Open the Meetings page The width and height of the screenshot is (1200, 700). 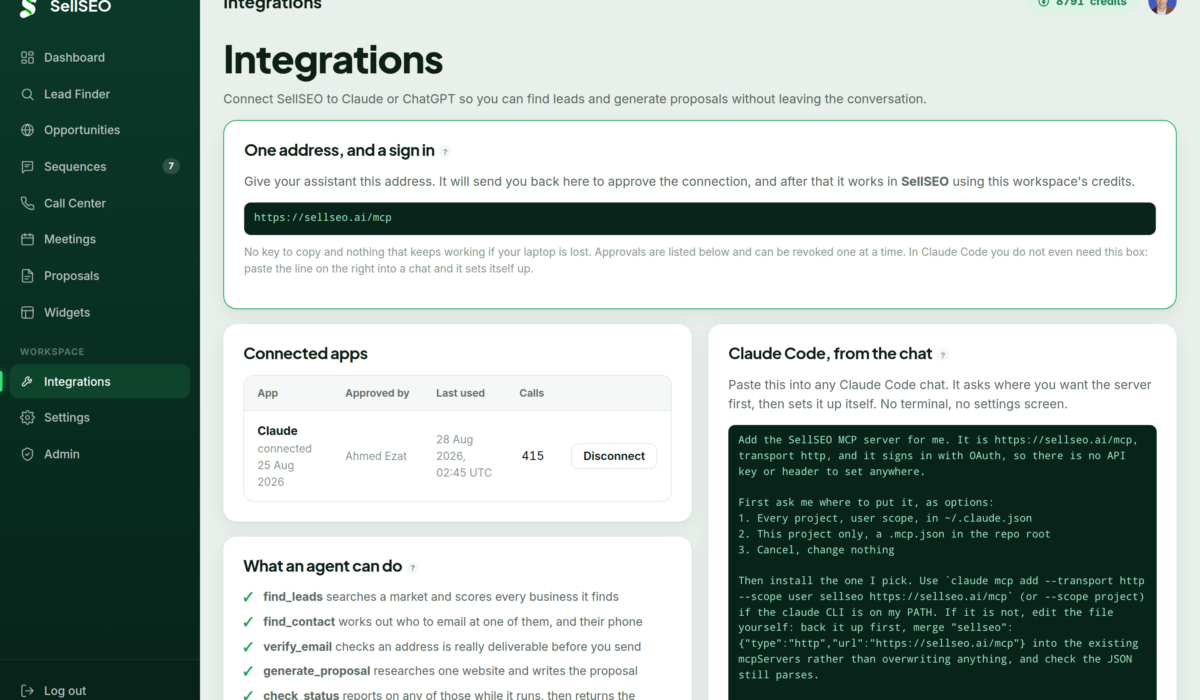tap(100, 239)
